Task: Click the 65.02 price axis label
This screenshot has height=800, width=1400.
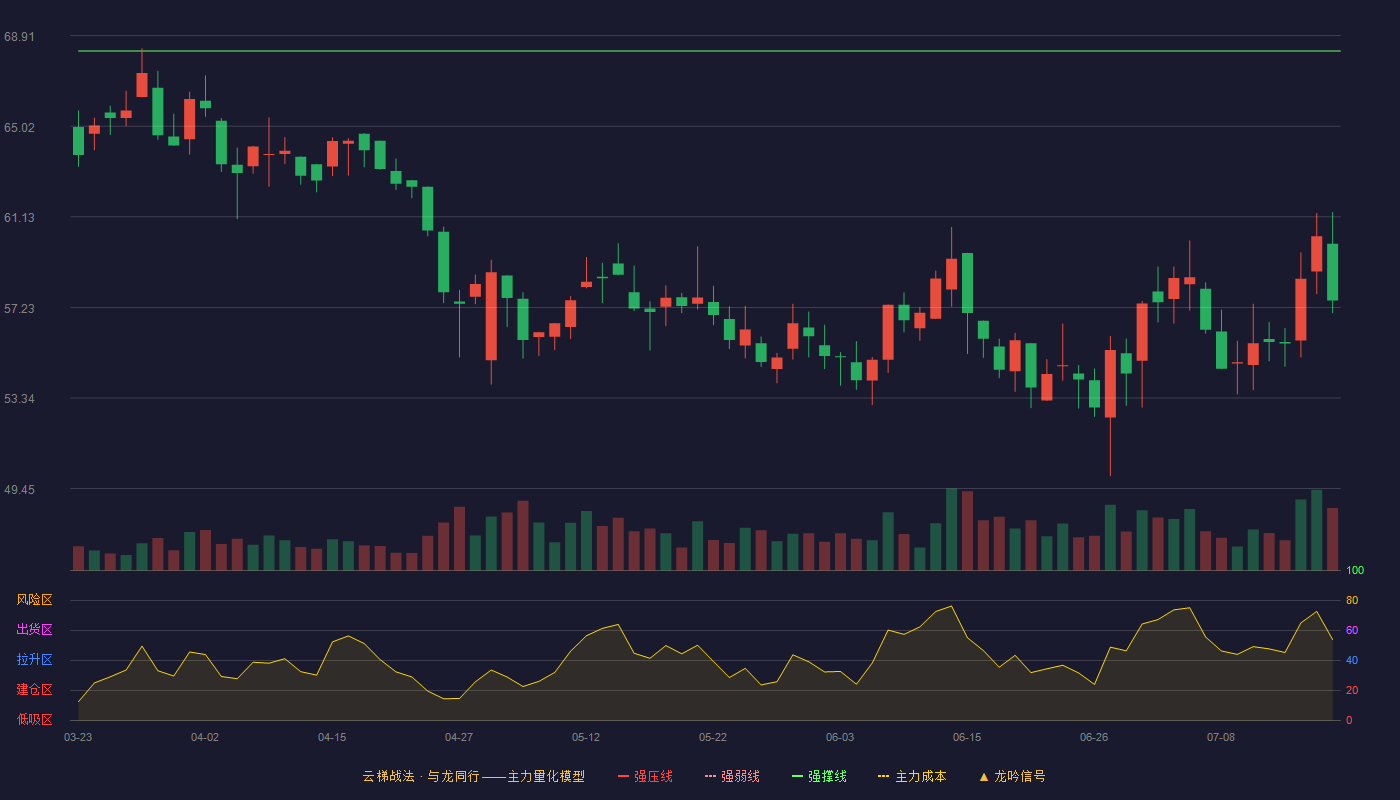Action: (x=19, y=127)
